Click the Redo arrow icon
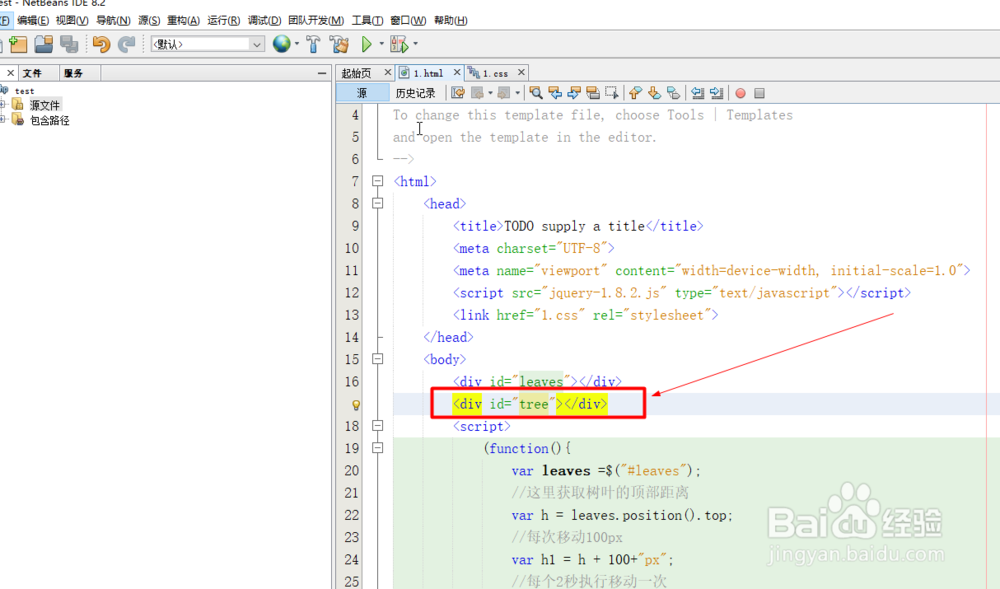Image resolution: width=1000 pixels, height=589 pixels. point(126,44)
